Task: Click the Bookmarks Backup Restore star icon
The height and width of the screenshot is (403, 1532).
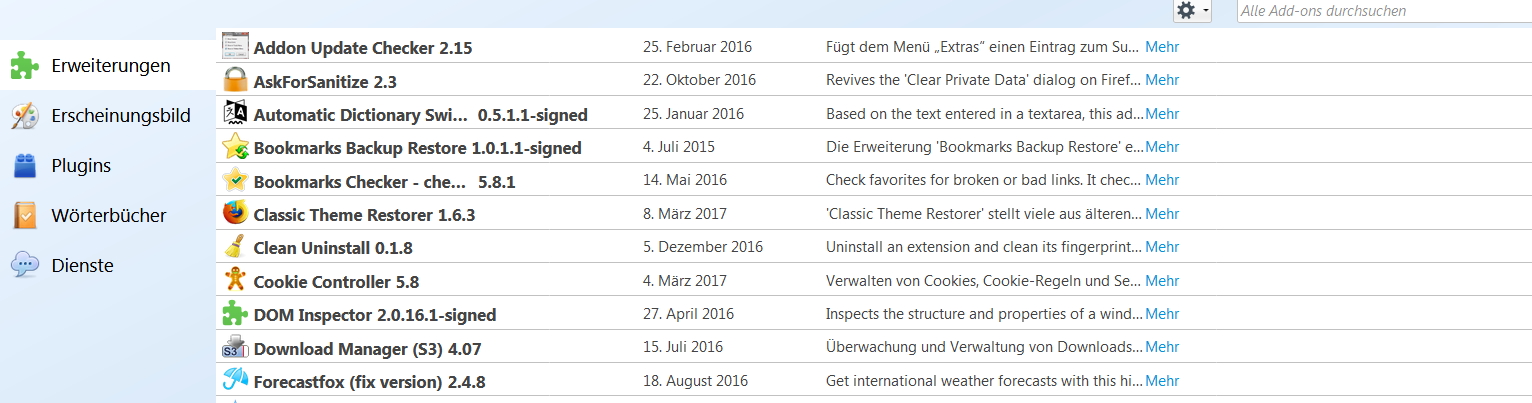Action: click(x=235, y=146)
